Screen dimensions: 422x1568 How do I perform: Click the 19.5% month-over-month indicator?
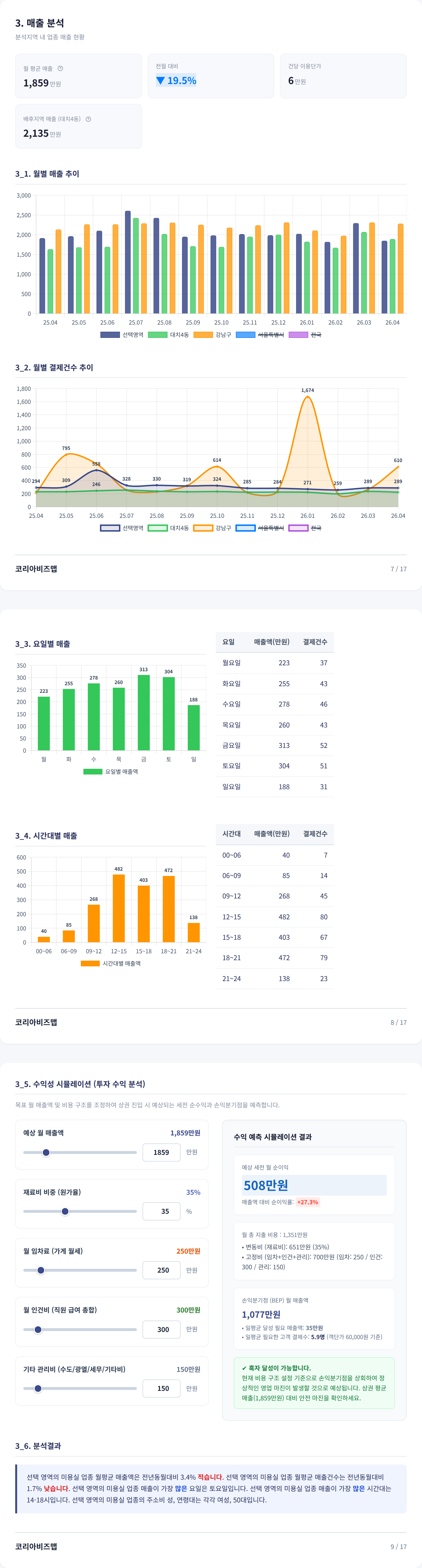pos(176,80)
